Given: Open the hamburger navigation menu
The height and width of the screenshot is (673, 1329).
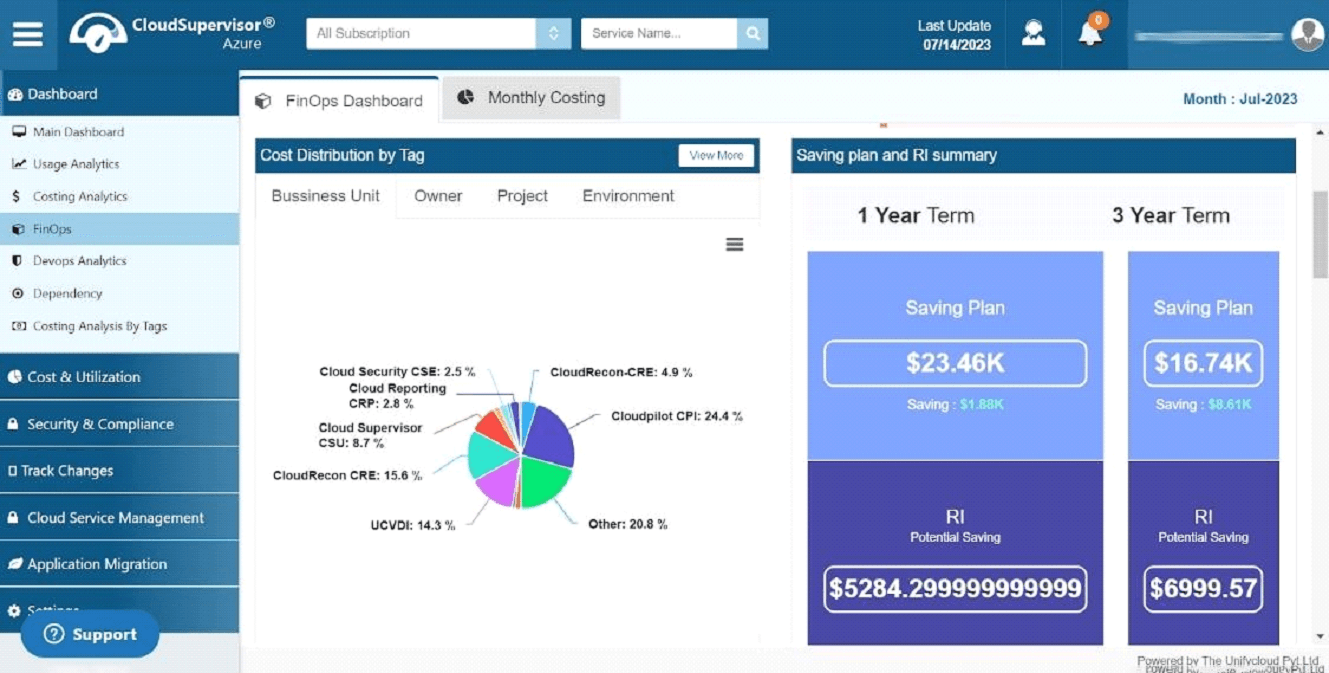Looking at the screenshot, I should pyautogui.click(x=28, y=34).
